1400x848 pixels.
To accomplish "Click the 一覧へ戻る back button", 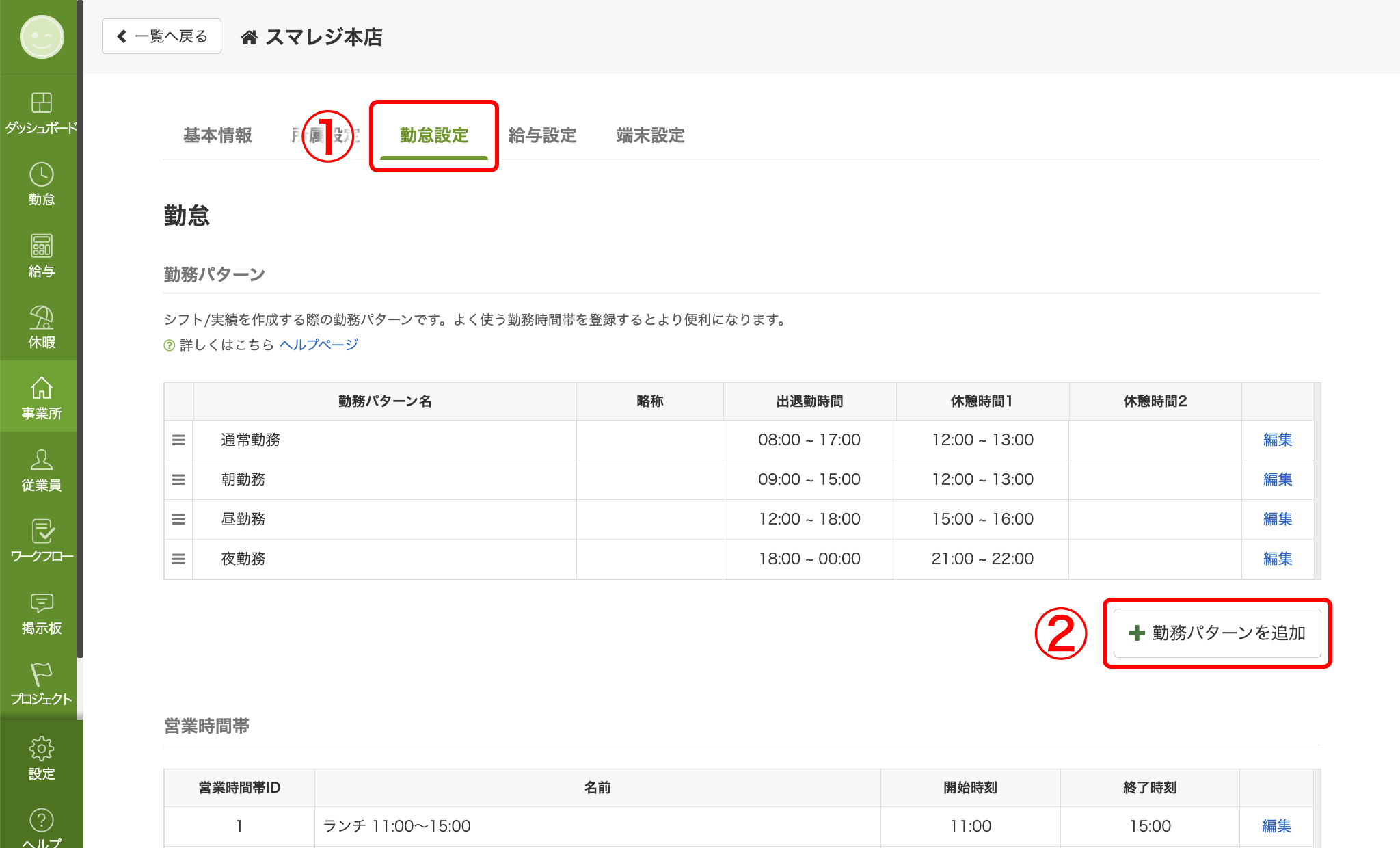I will click(x=162, y=36).
